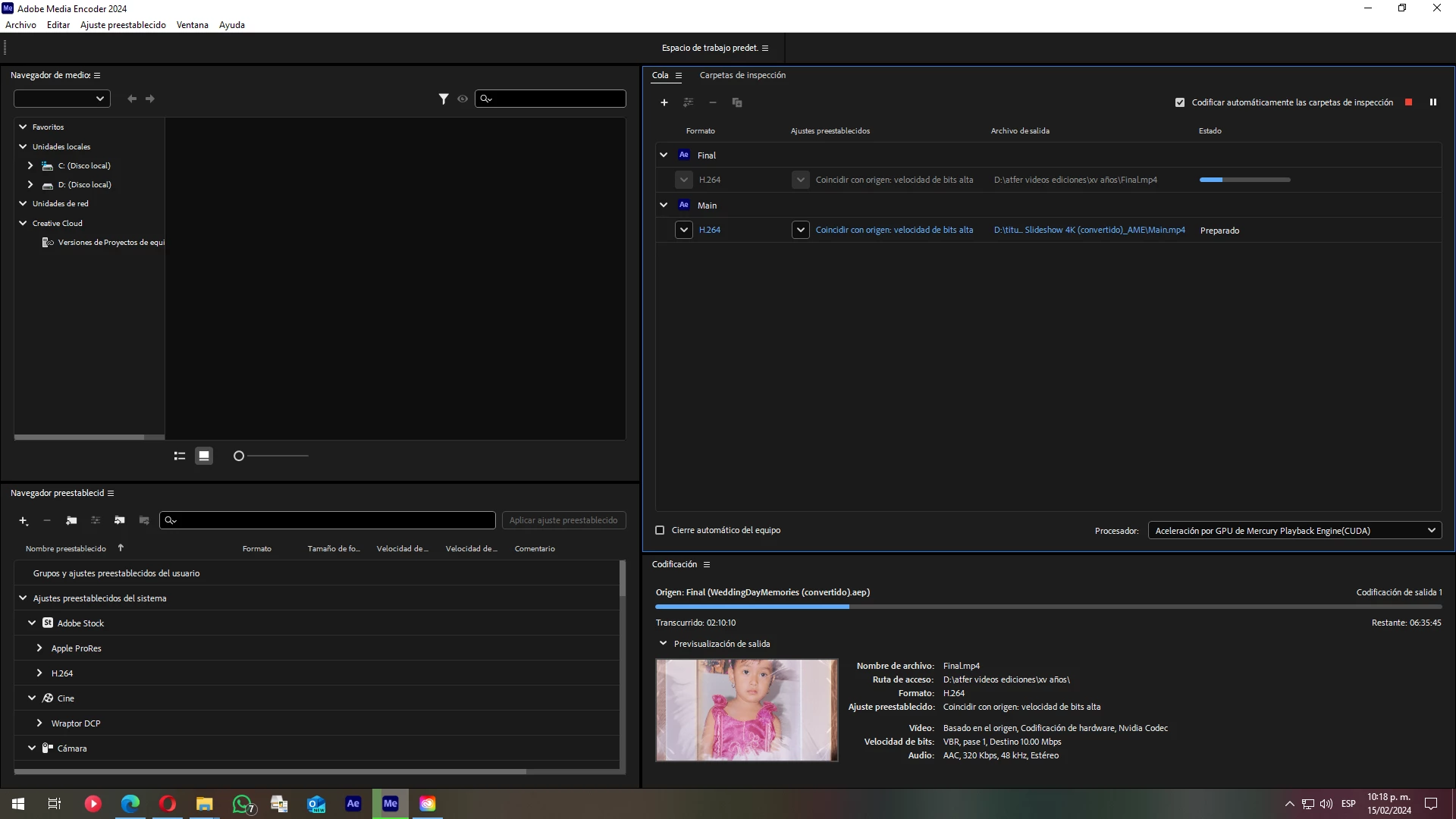Click Create New Preset plus icon
This screenshot has width=1456, height=819.
24,520
